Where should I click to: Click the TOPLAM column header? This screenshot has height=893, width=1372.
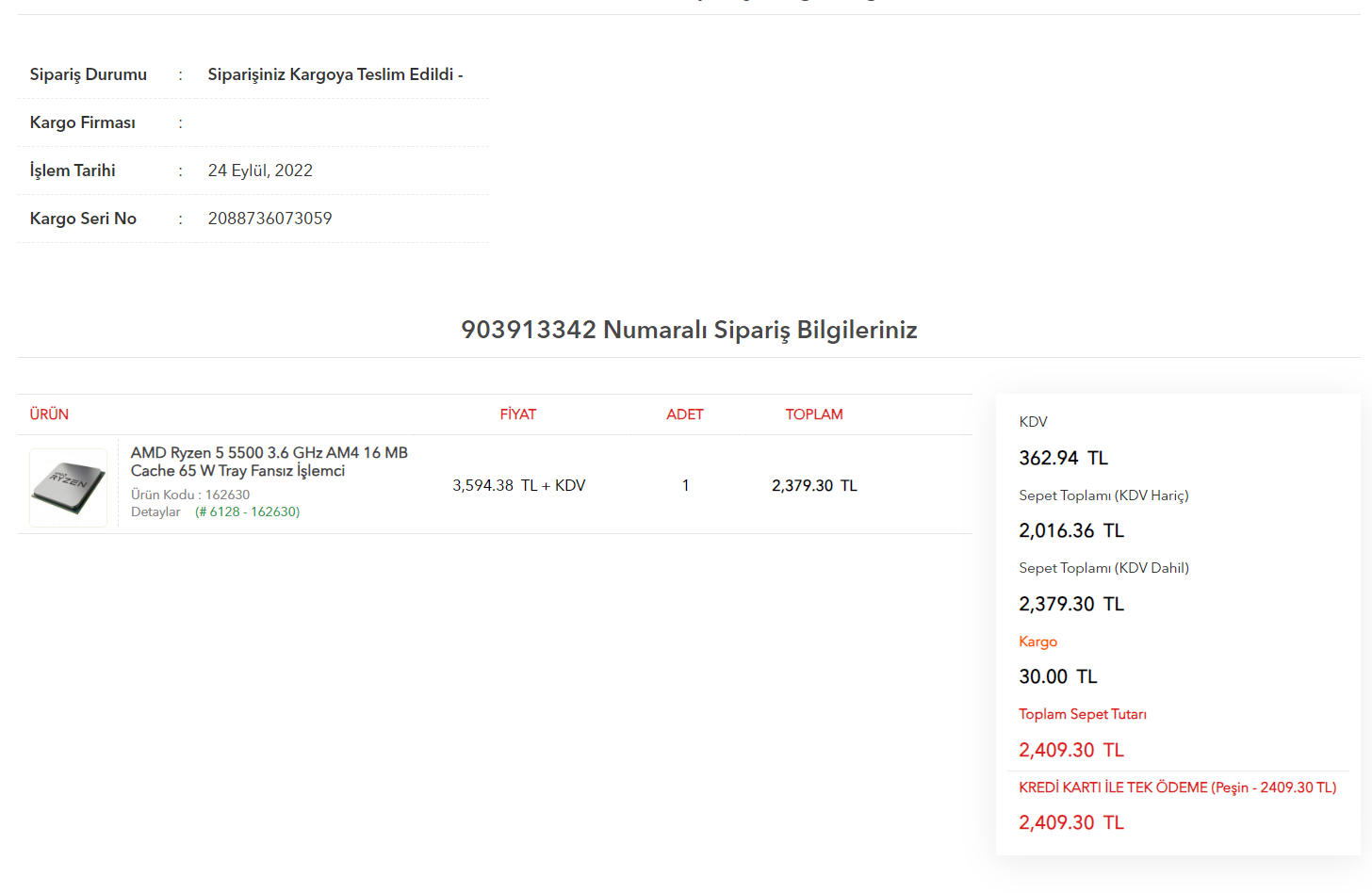[814, 414]
